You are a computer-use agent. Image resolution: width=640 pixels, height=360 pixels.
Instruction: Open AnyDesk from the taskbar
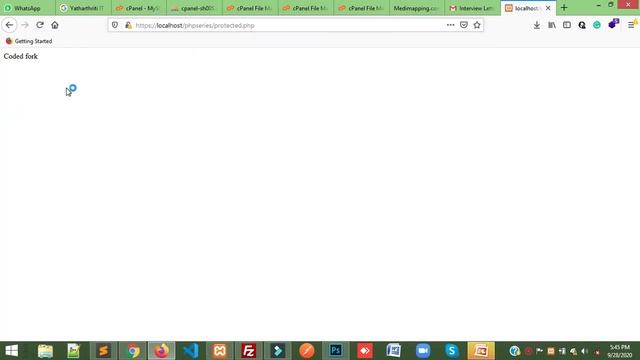tap(364, 351)
